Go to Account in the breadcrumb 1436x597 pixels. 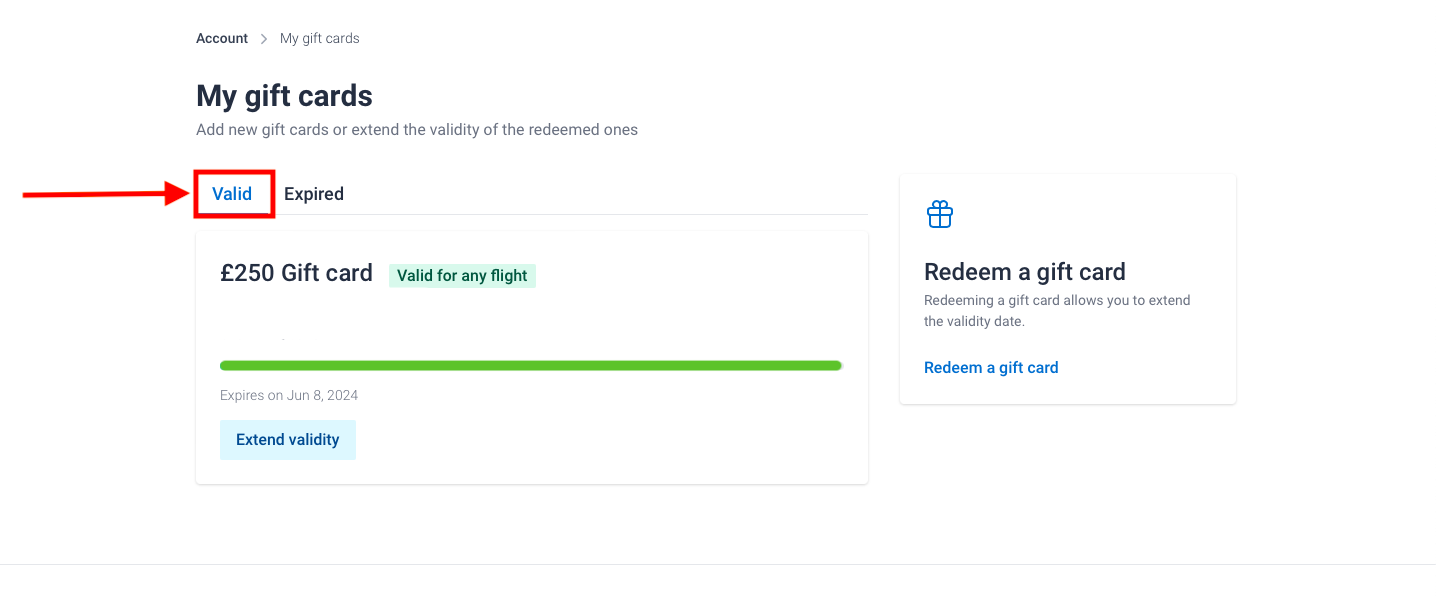(x=222, y=39)
